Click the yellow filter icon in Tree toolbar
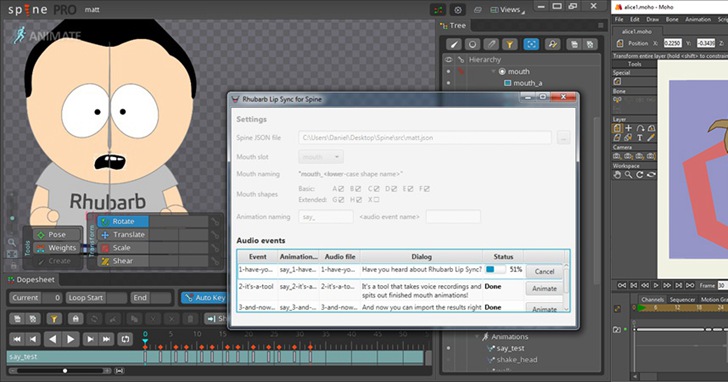 [x=509, y=44]
